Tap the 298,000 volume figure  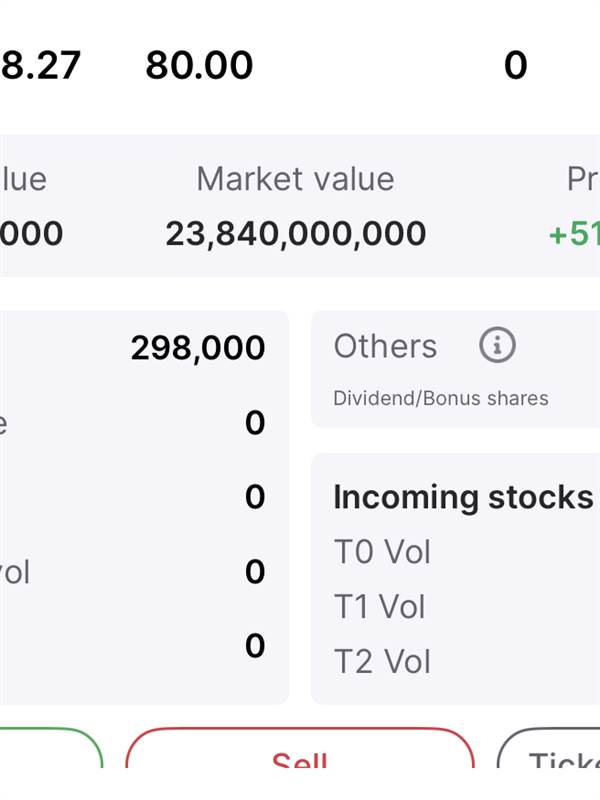click(x=198, y=348)
